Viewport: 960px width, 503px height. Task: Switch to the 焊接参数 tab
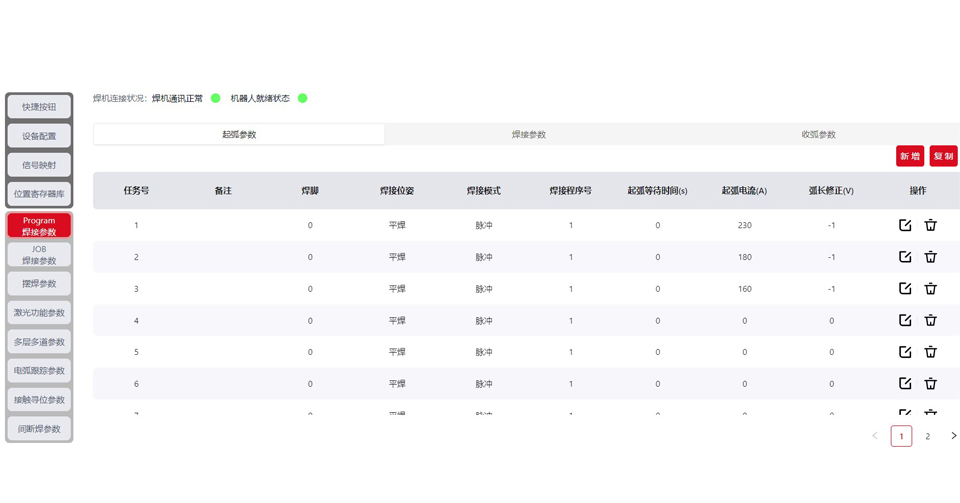(x=528, y=134)
